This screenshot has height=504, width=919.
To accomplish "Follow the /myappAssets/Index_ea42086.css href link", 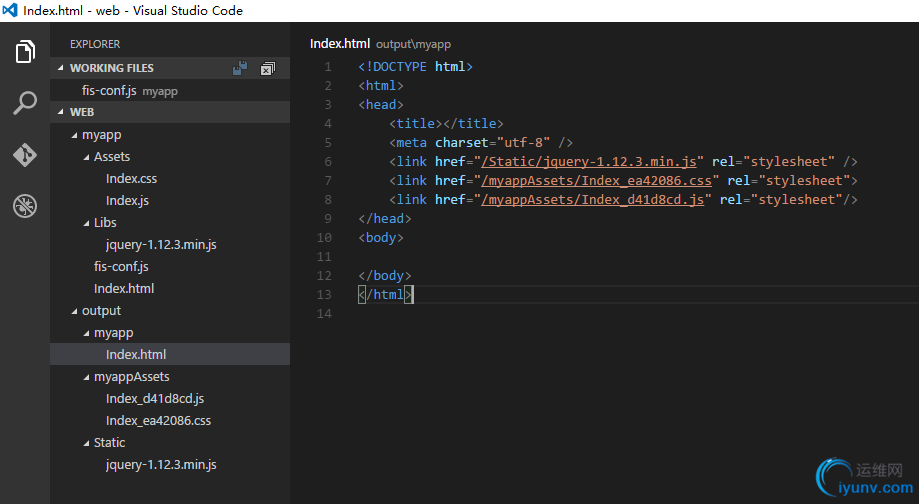I will pos(596,181).
